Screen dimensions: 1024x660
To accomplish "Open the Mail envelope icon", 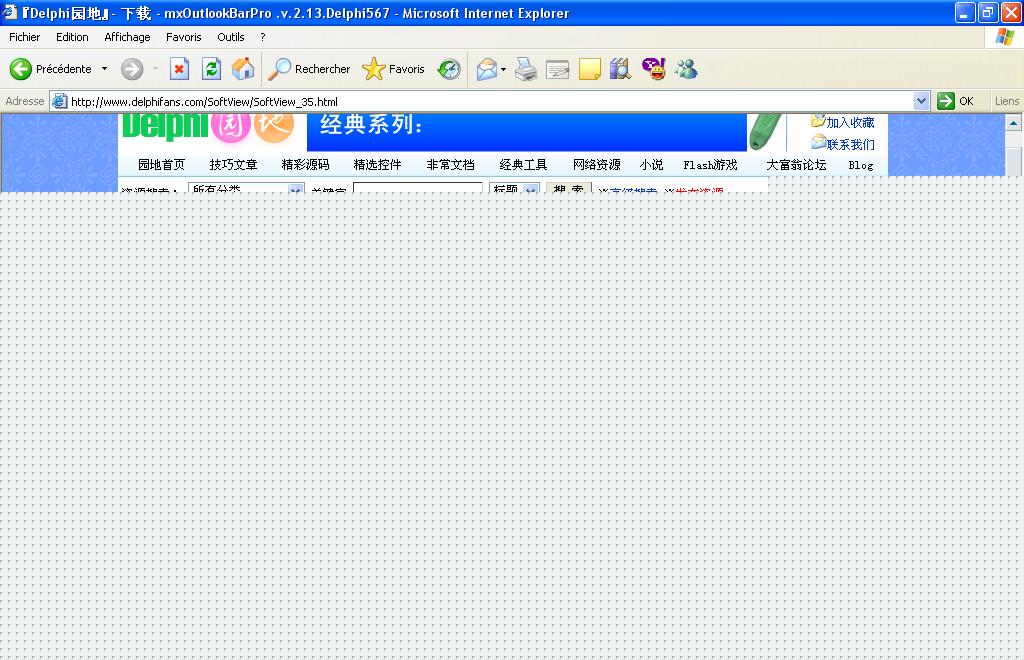I will 487,69.
